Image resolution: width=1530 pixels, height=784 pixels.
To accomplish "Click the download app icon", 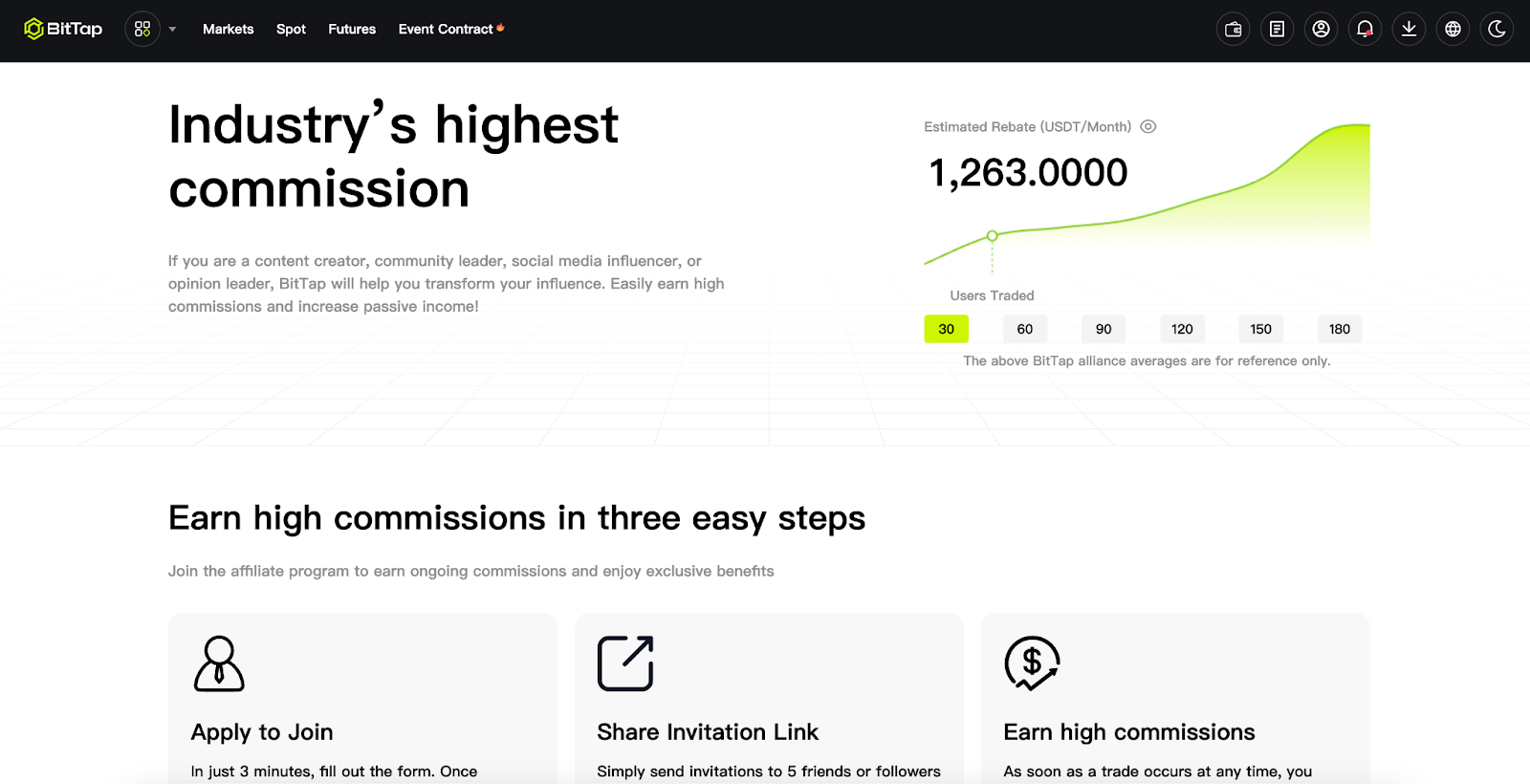I will pos(1410,29).
